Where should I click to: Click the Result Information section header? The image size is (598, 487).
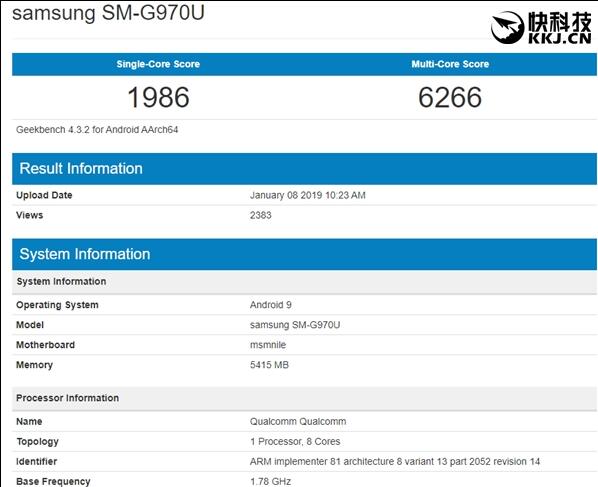(304, 169)
